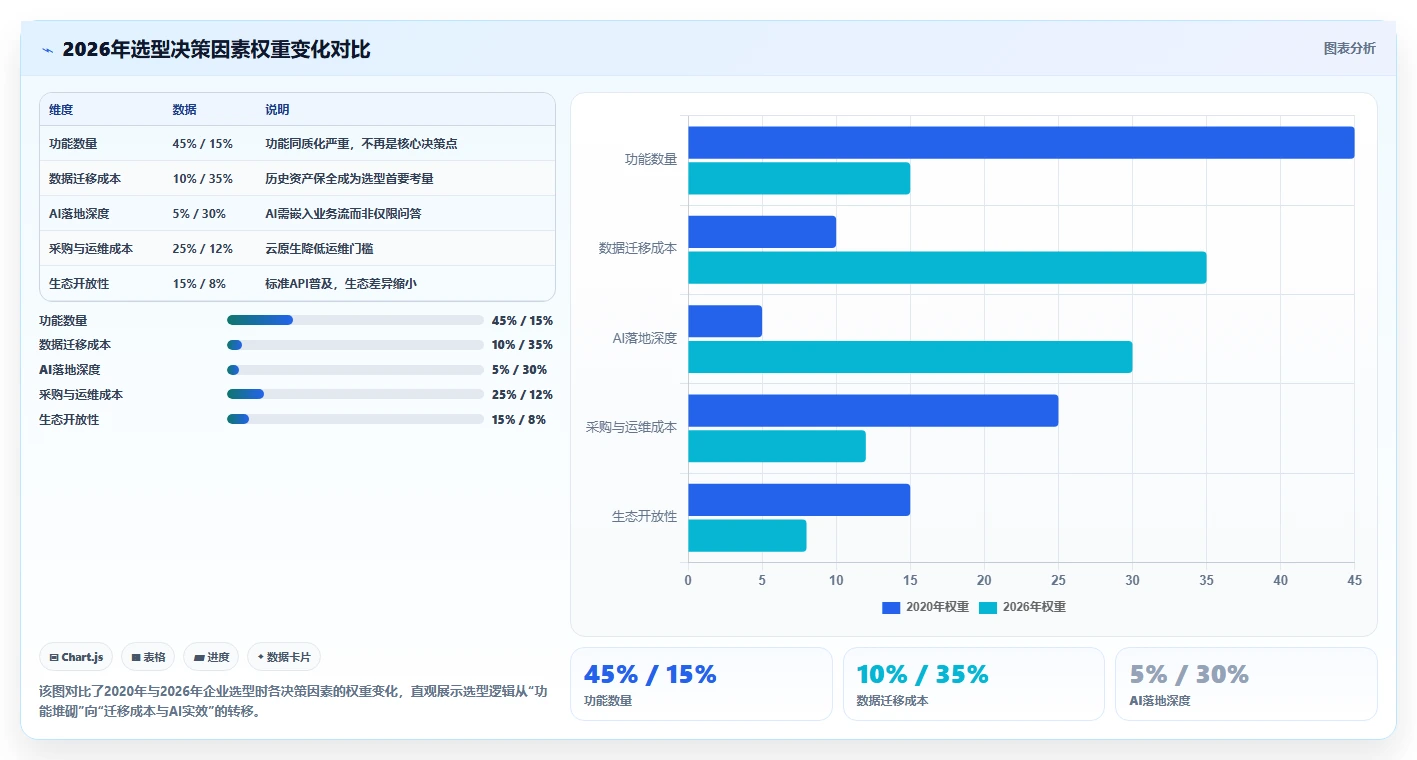Screen dimensions: 1417x760
Task: Click table cell 历史资产保全成为选型首要考量
Action: point(349,179)
